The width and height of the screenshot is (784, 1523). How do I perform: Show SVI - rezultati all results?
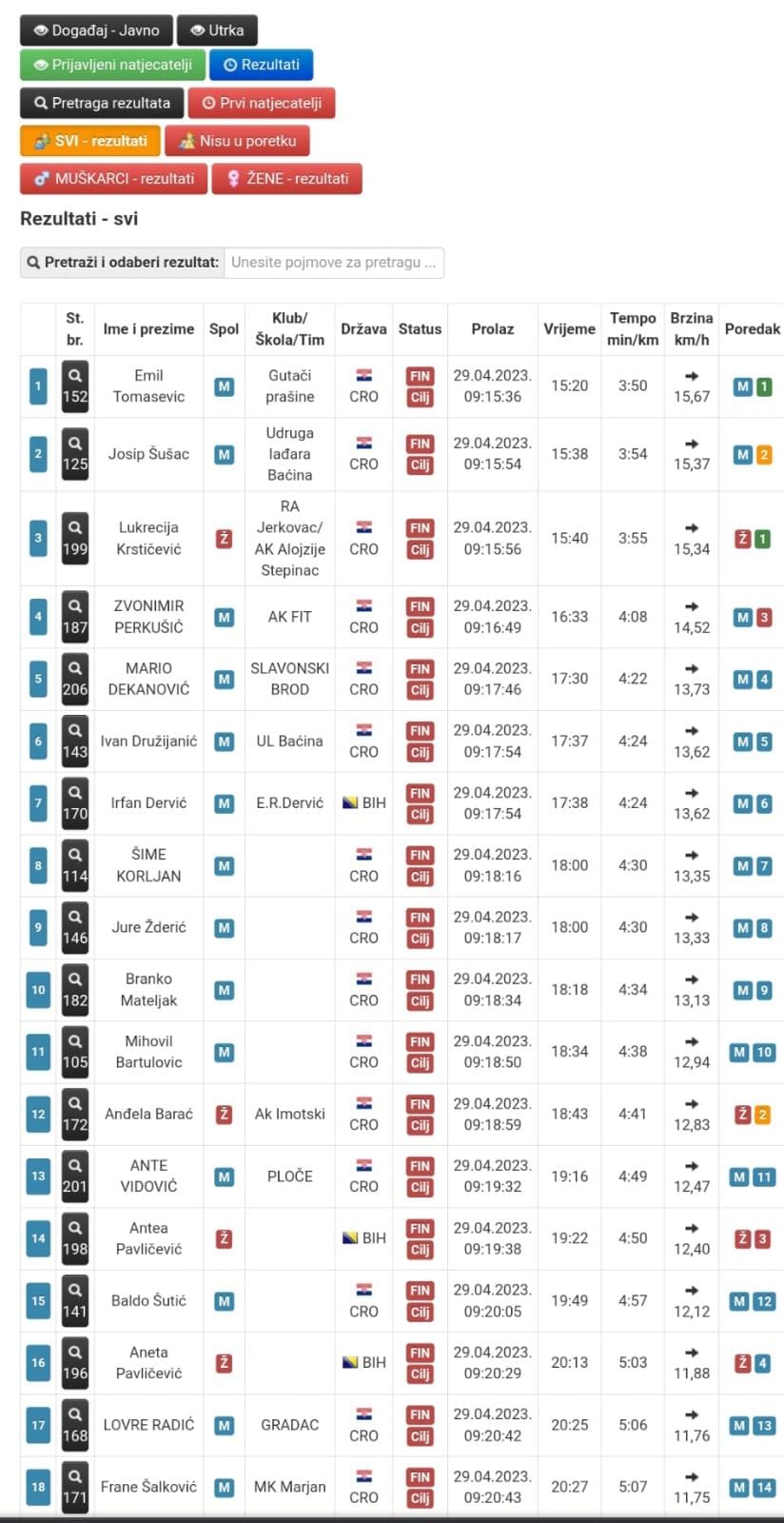90,141
